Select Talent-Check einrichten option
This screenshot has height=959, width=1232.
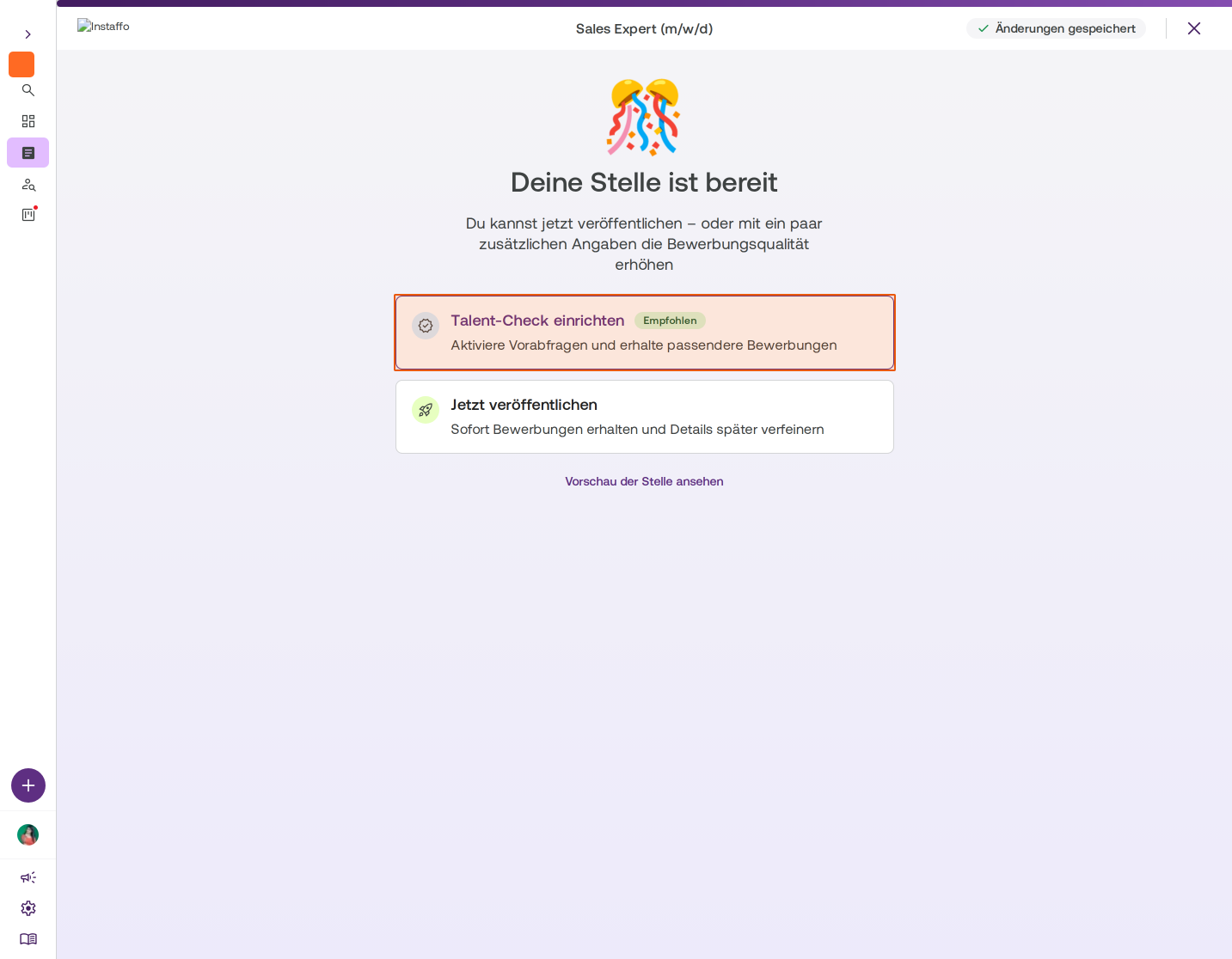tap(645, 333)
